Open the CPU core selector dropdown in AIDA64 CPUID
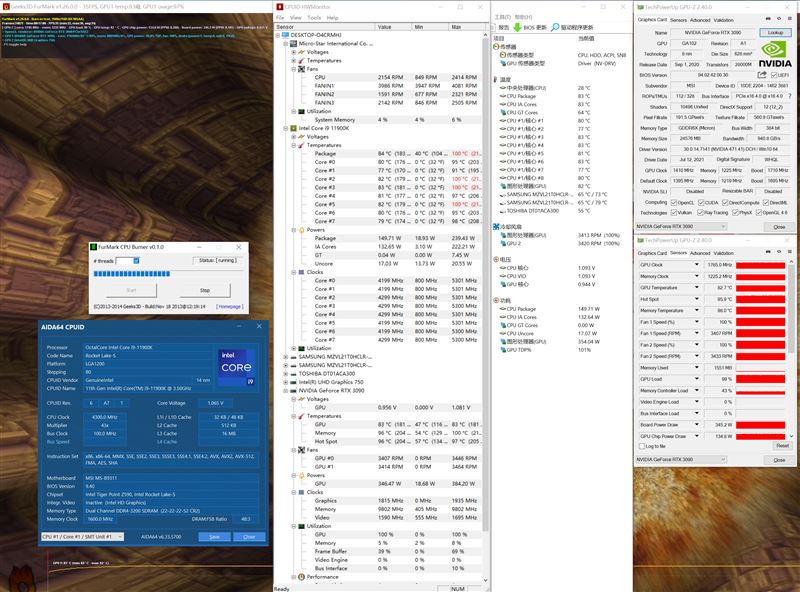Viewport: 800px width, 592px height. (82, 536)
